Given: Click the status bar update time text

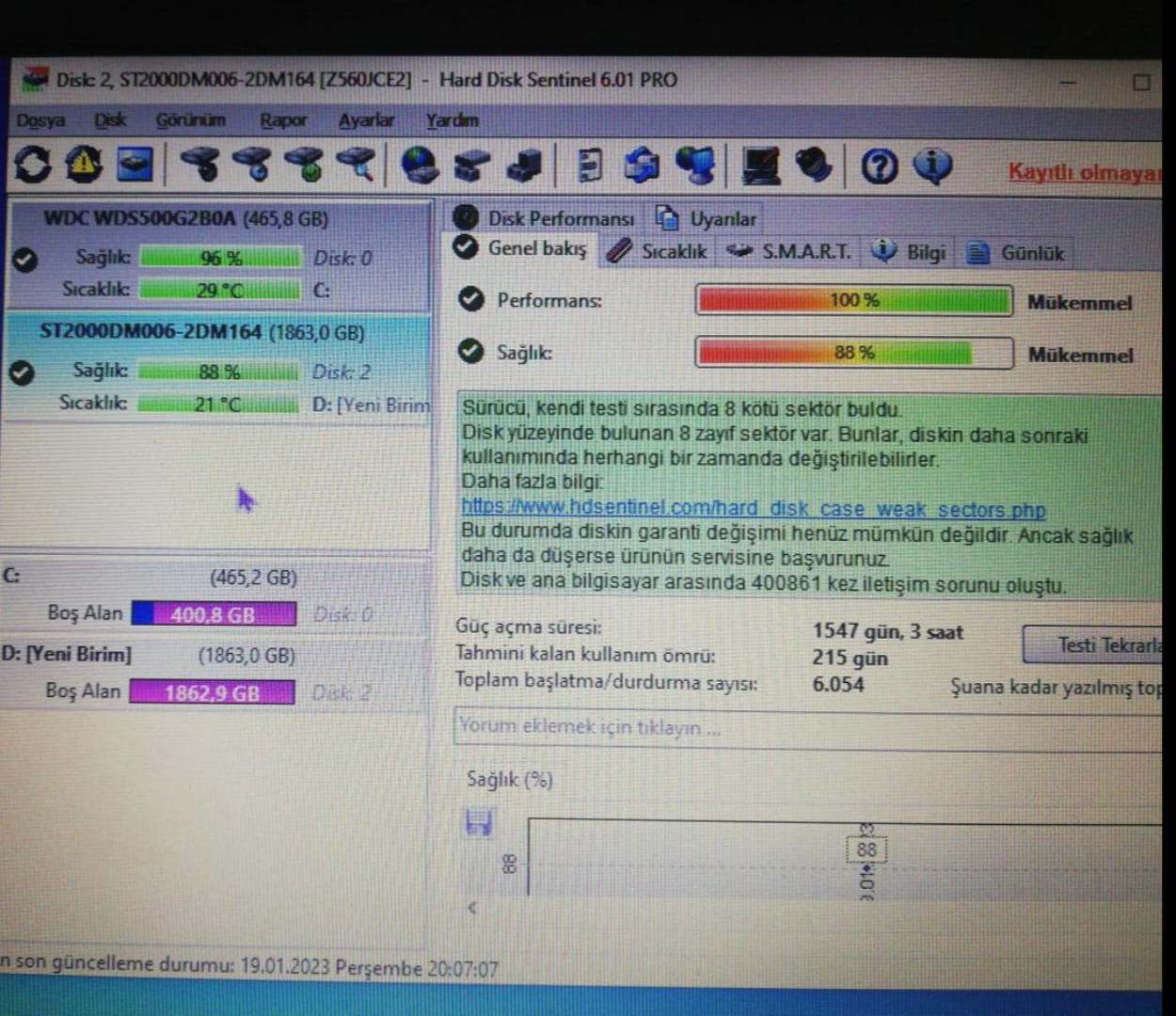Looking at the screenshot, I should click(249, 964).
